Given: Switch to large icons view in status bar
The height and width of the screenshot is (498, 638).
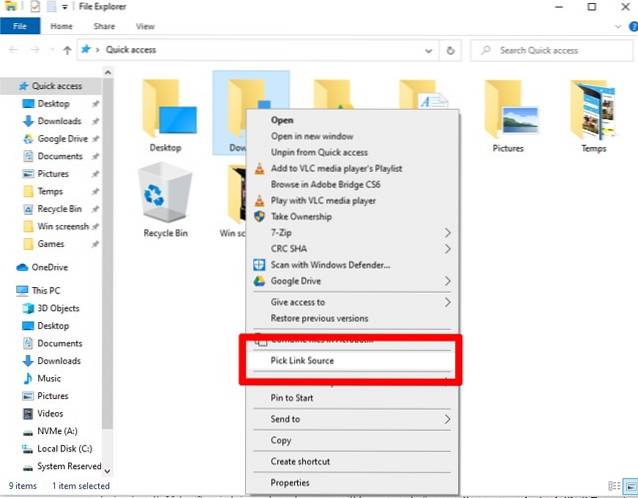Looking at the screenshot, I should (x=631, y=486).
